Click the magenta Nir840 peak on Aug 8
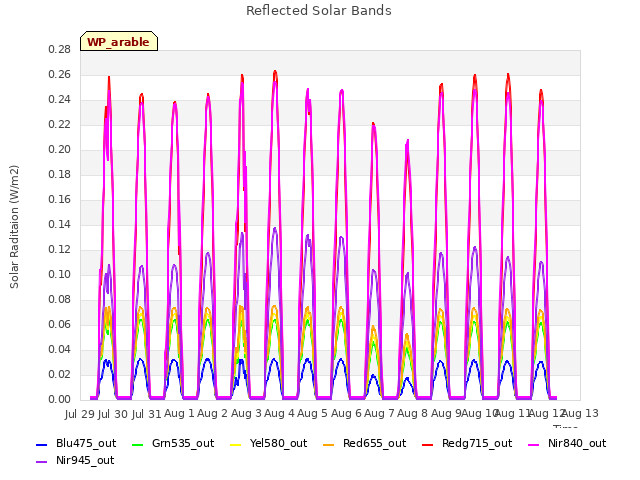The width and height of the screenshot is (640, 480). click(407, 142)
